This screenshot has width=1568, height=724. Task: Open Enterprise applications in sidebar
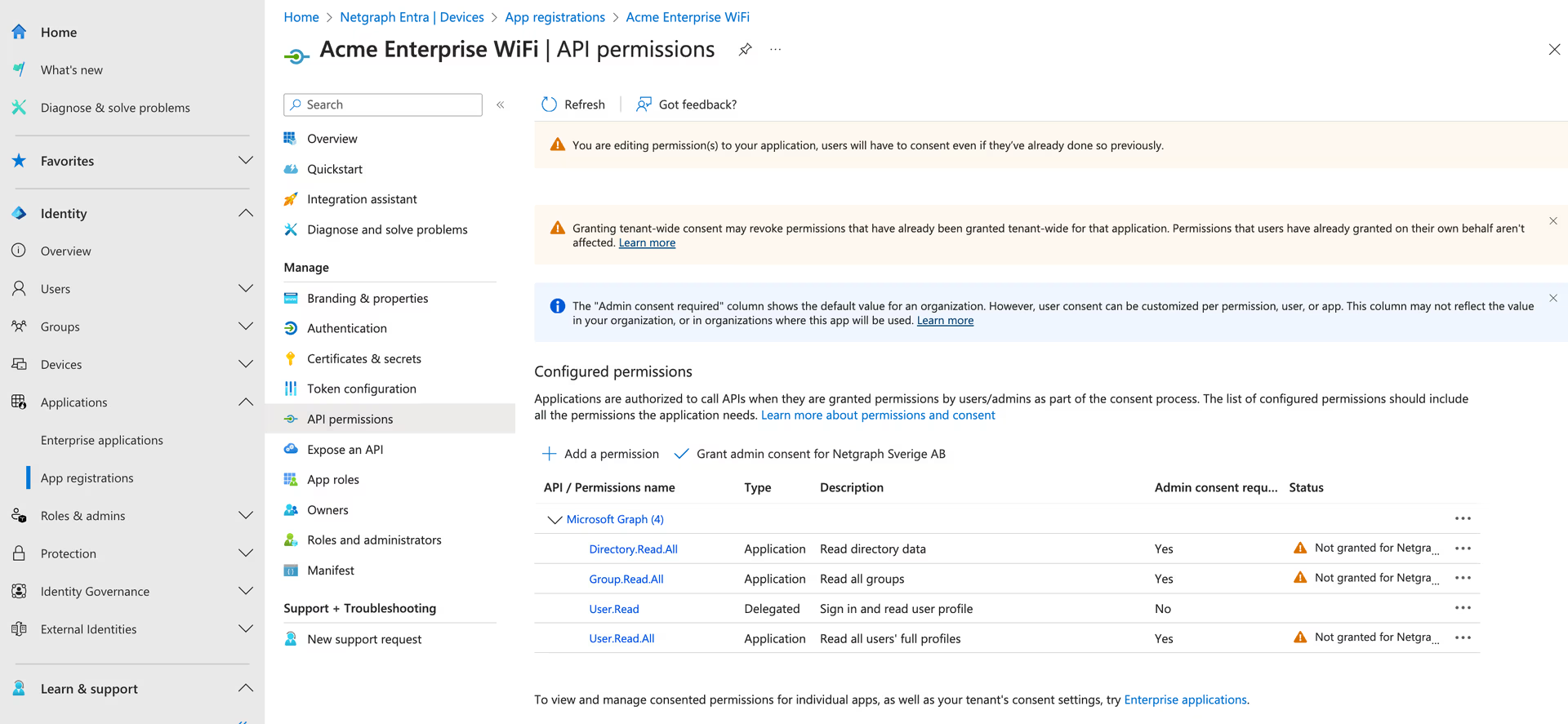pos(102,440)
